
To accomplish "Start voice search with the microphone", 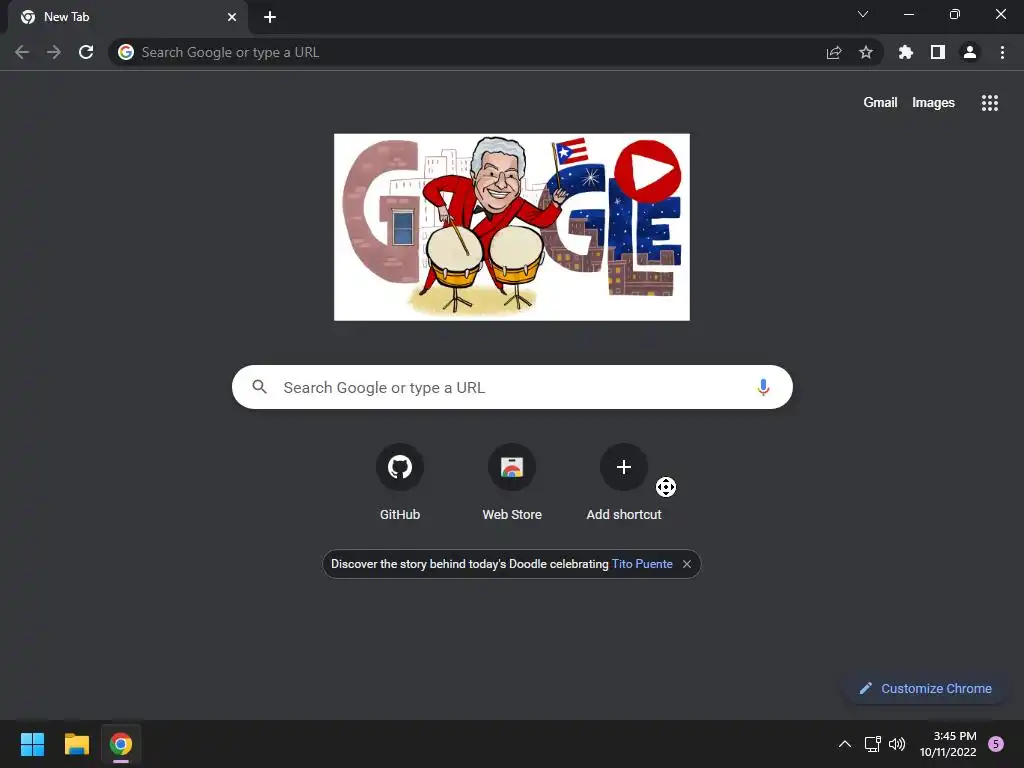I will click(763, 387).
